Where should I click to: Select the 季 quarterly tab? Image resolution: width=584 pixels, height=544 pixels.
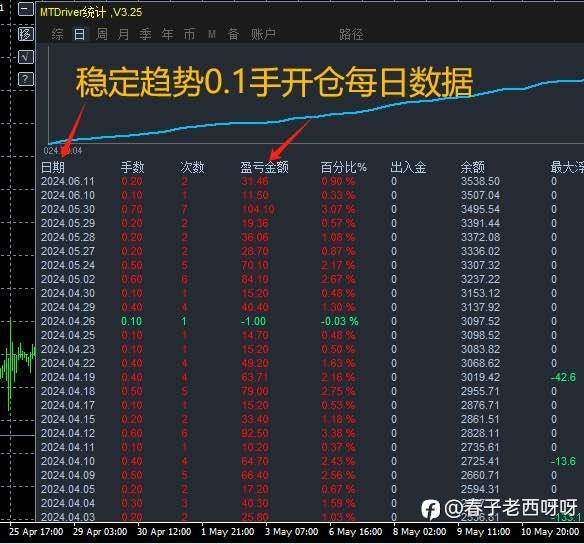[x=145, y=34]
